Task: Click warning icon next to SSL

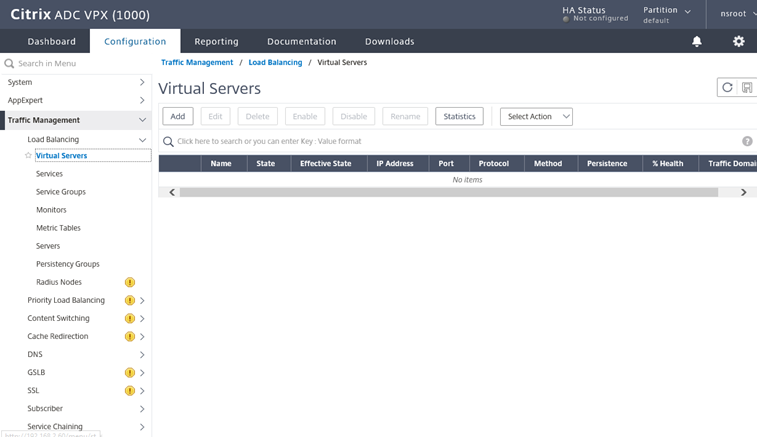Action: [130, 391]
